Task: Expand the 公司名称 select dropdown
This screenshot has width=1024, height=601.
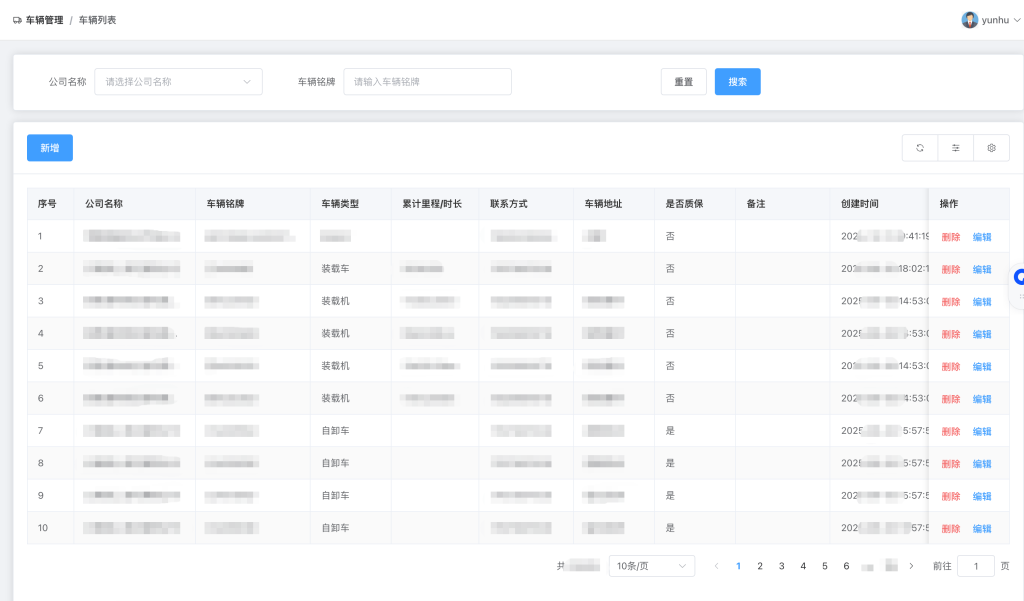Action: 178,82
